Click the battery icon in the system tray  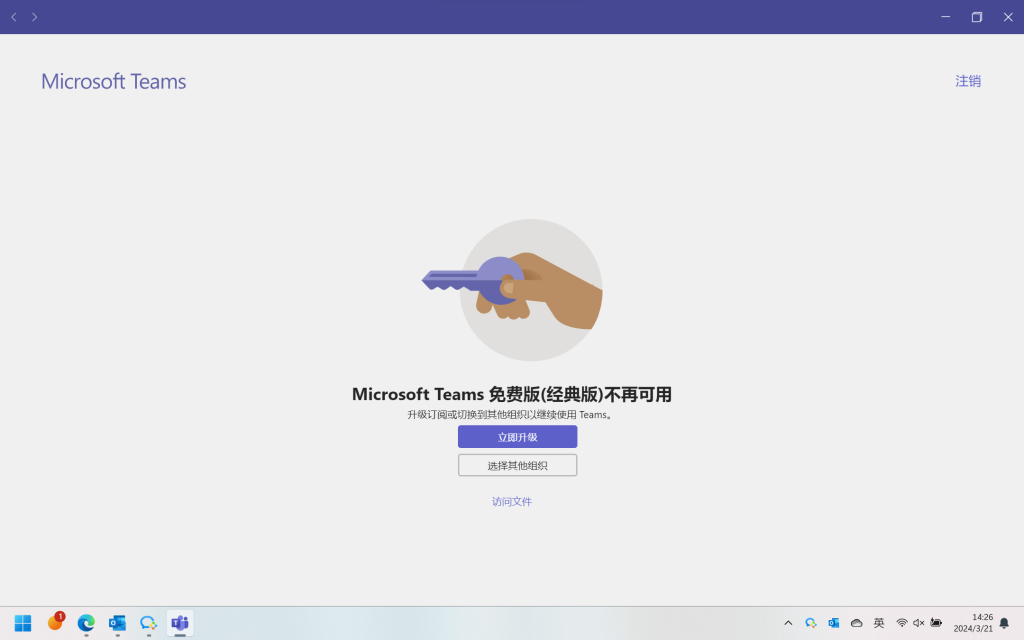pyautogui.click(x=938, y=623)
